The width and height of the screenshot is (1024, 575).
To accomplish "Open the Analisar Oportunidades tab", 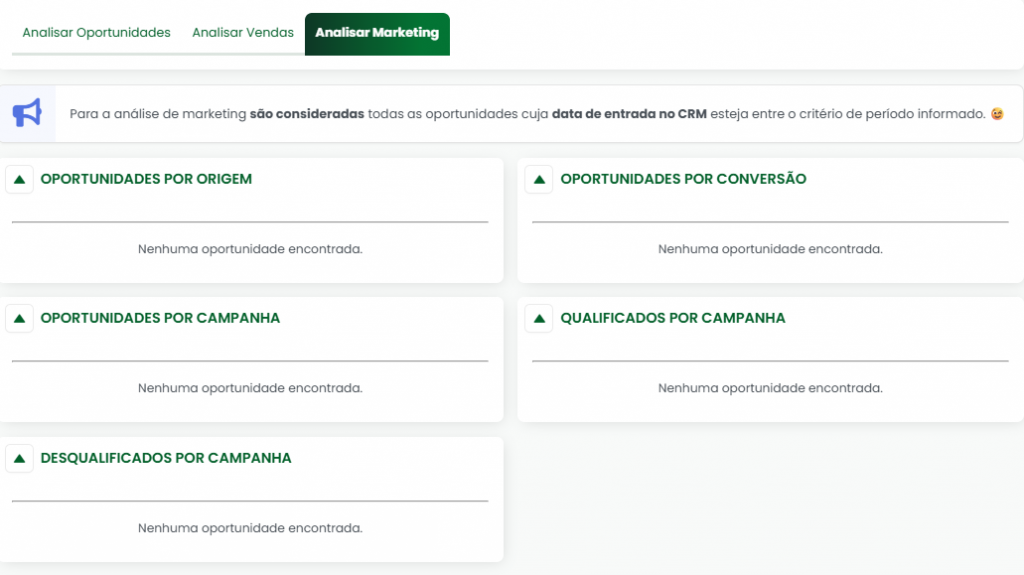I will [96, 33].
